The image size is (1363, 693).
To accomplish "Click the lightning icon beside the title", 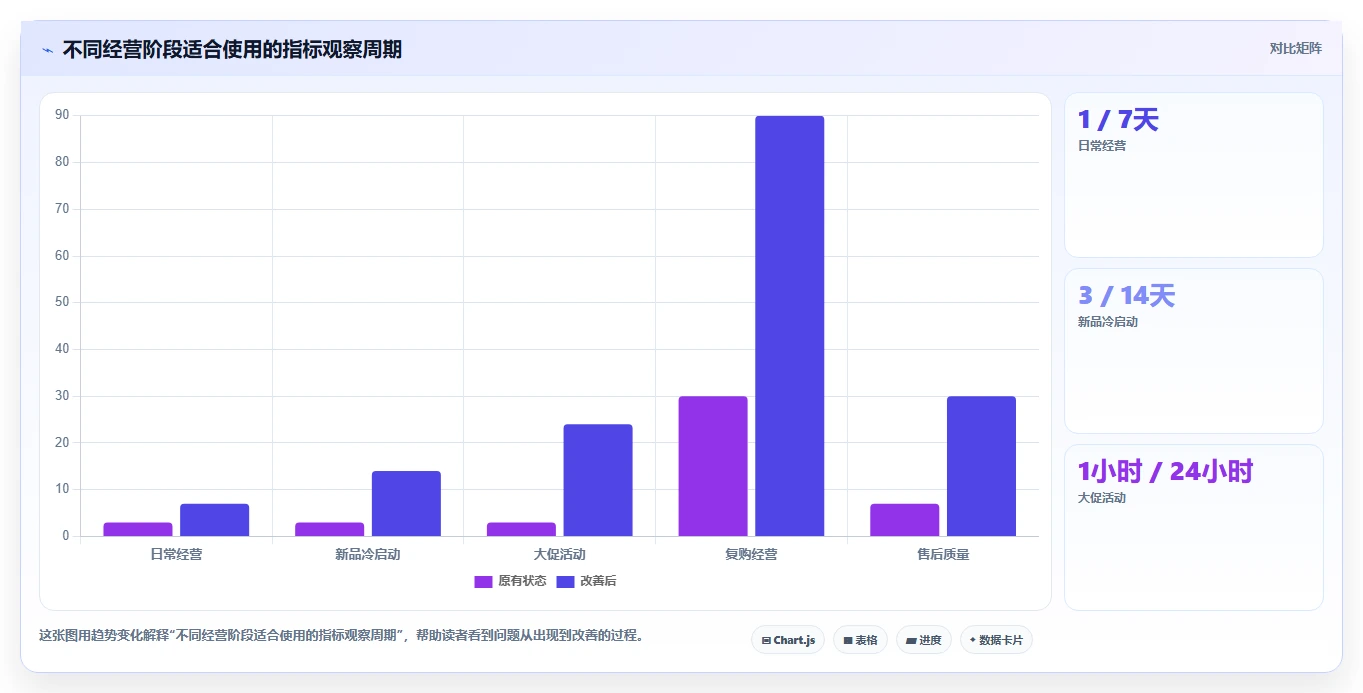I will tap(47, 50).
